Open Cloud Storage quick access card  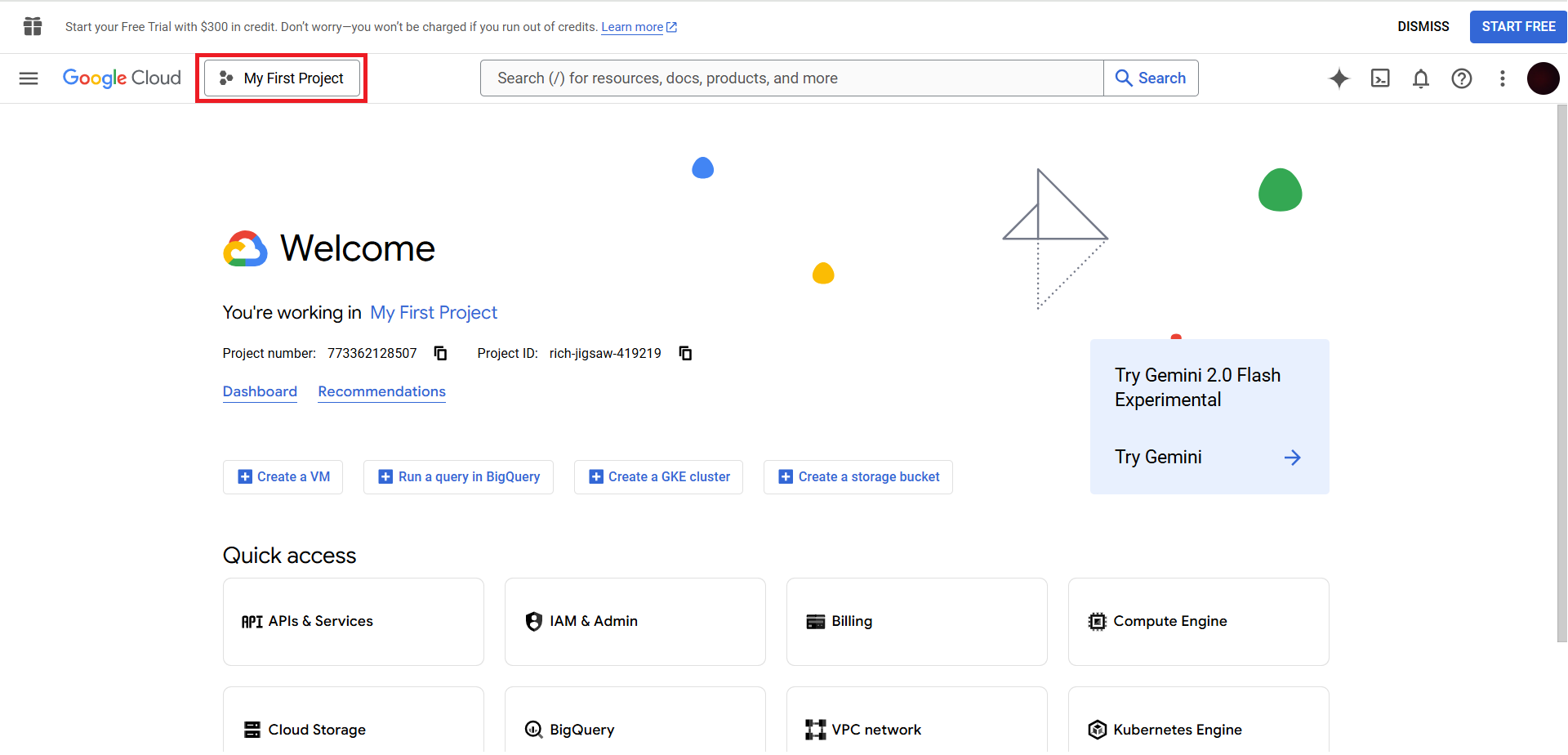coord(354,721)
